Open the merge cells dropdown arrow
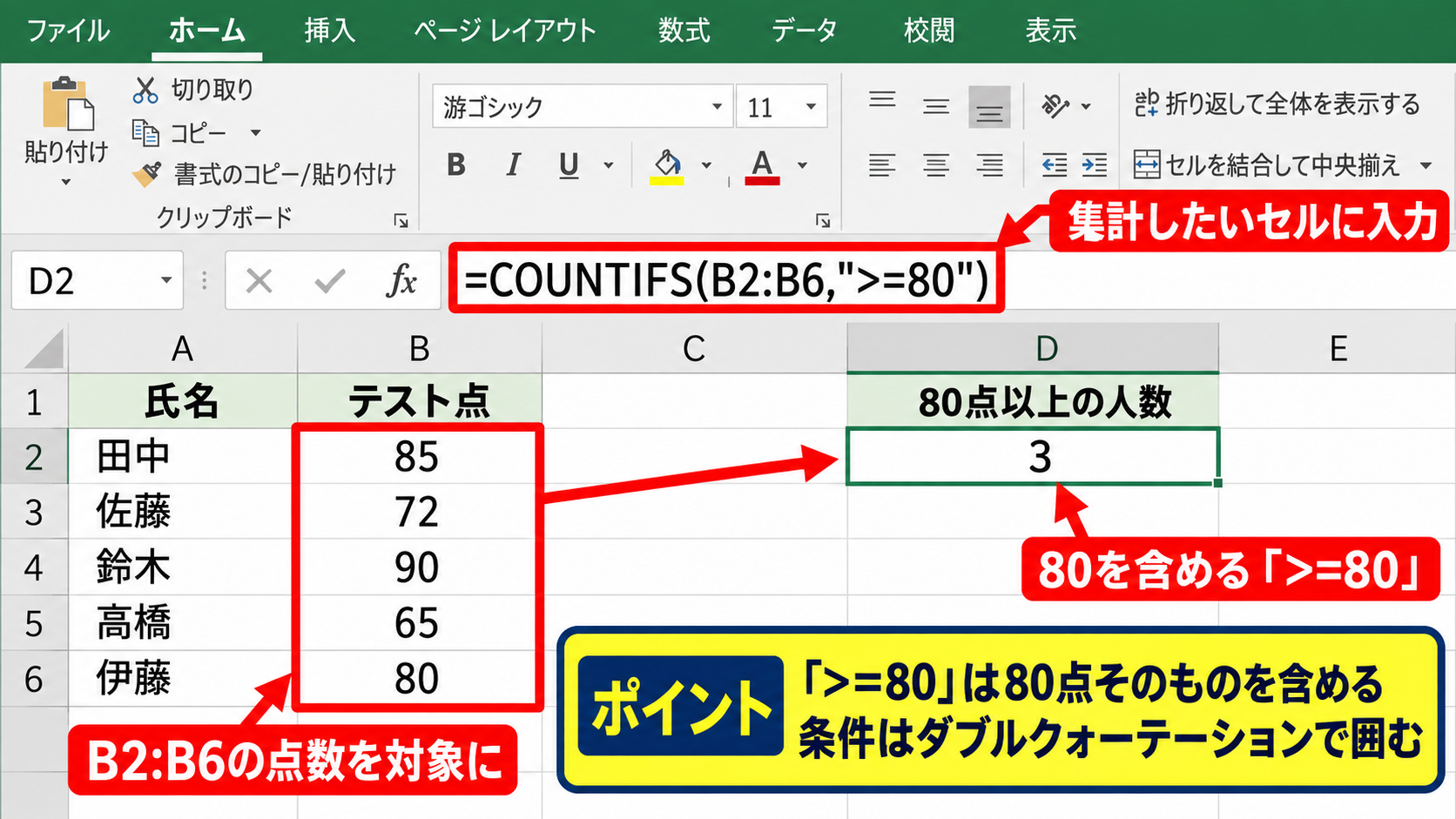 pyautogui.click(x=1426, y=165)
